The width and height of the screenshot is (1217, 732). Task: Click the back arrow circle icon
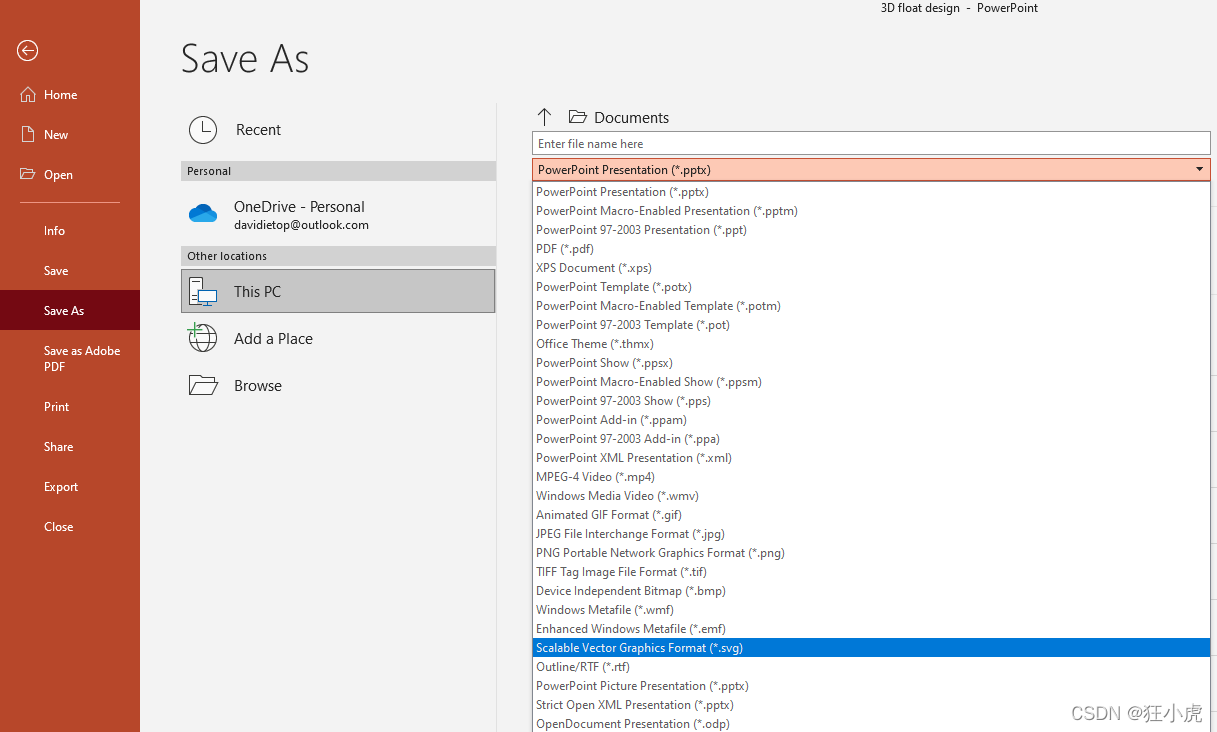[x=27, y=51]
